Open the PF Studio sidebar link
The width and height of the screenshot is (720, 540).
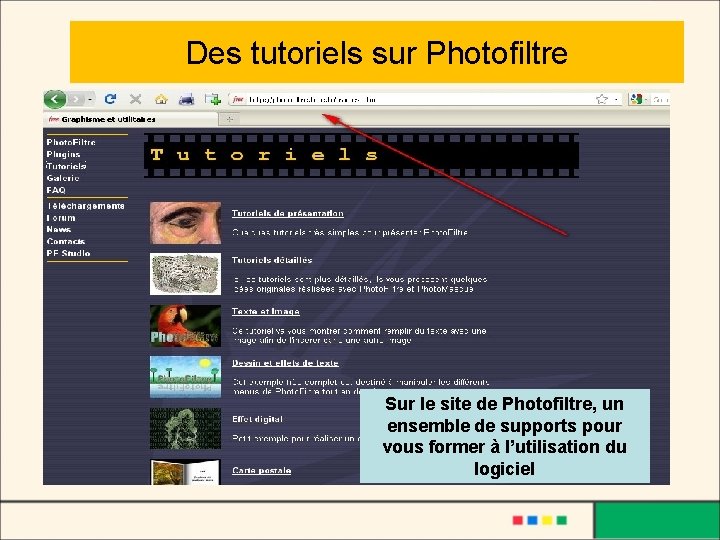(x=68, y=253)
